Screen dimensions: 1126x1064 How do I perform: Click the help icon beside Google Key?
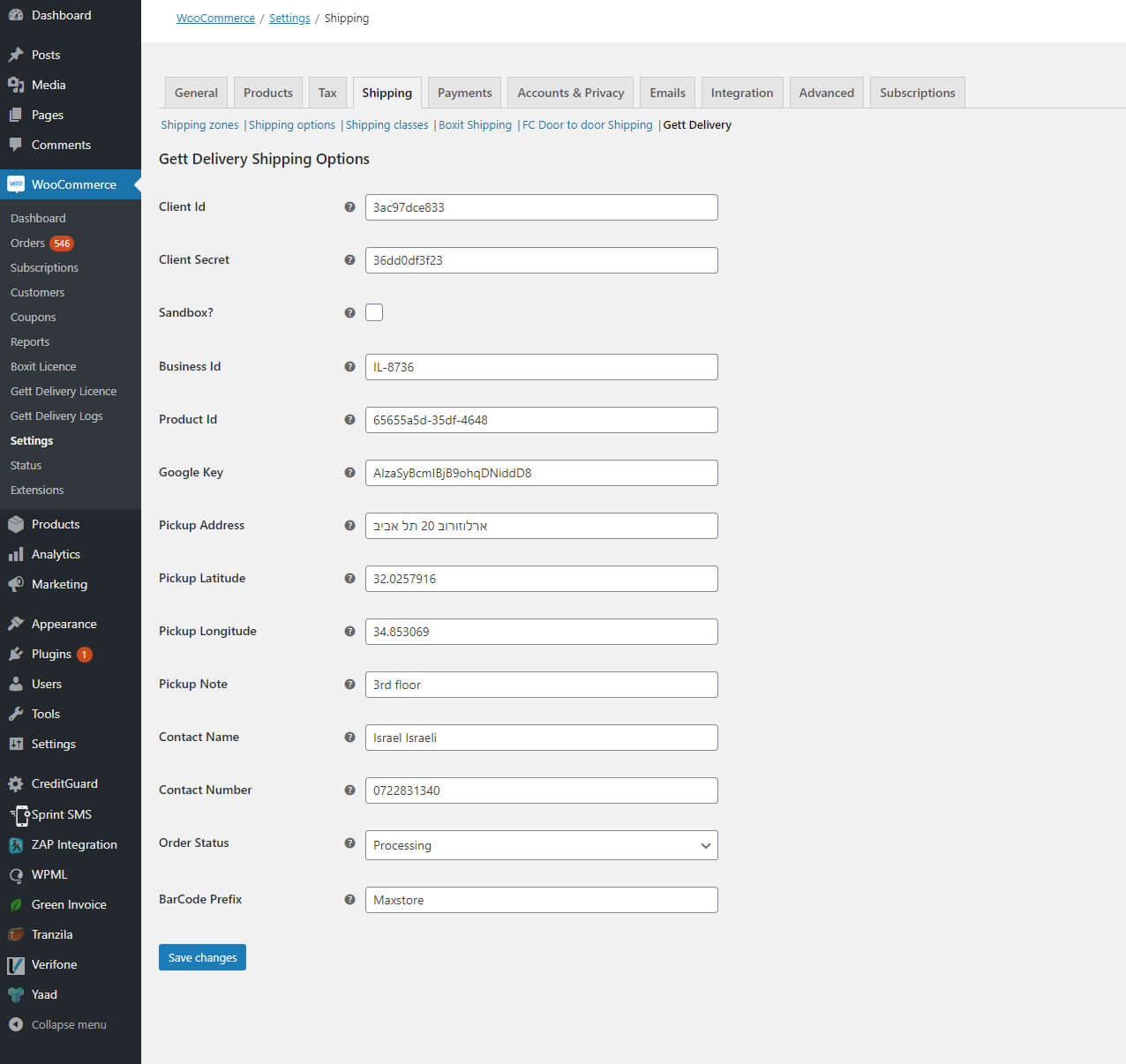click(349, 473)
